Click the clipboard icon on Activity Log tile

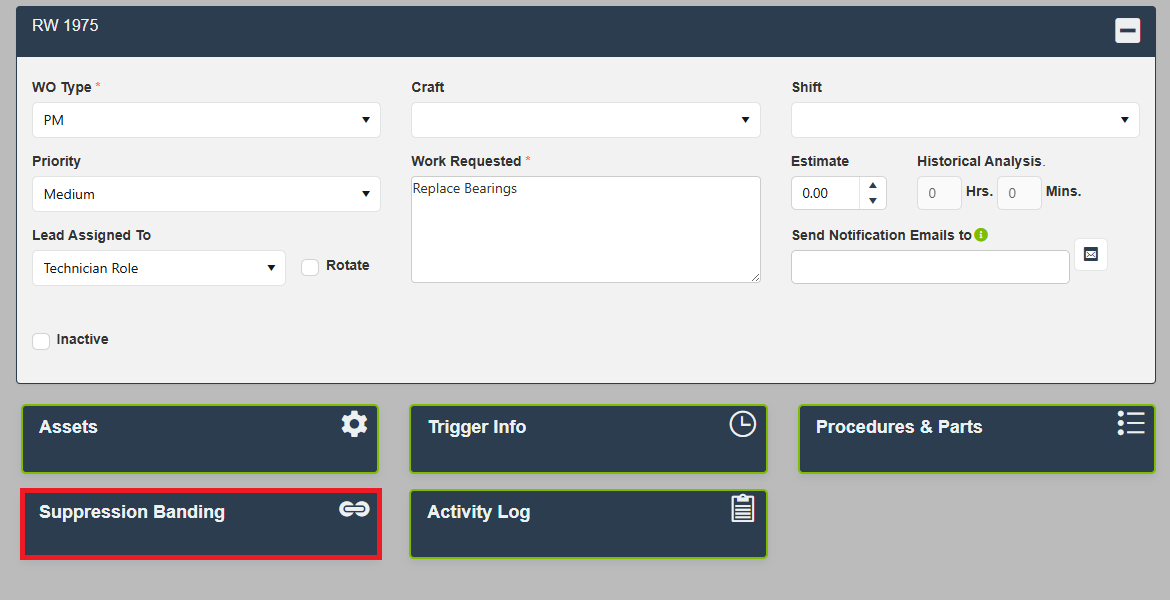coord(742,508)
